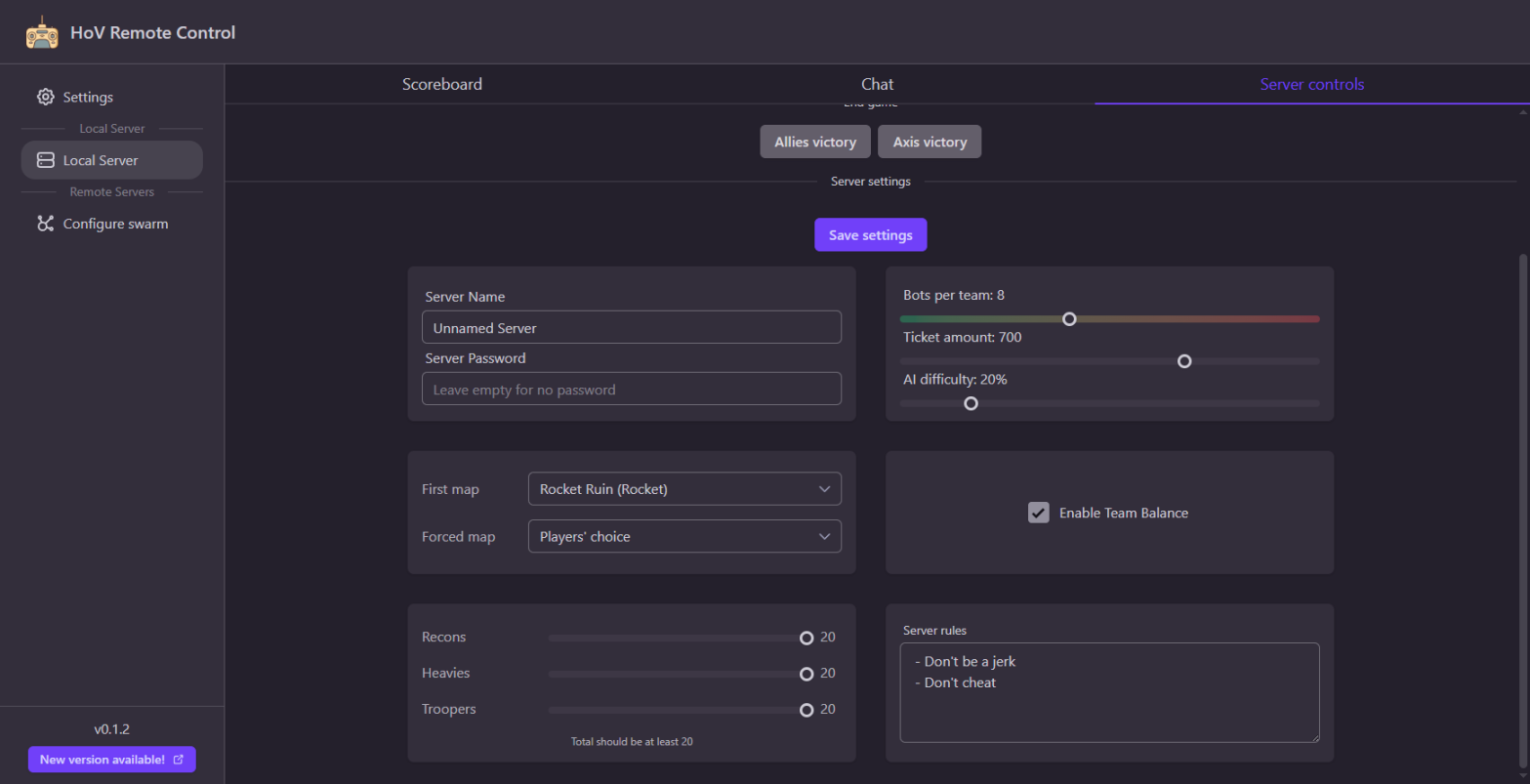Screen dimensions: 1530x784
Task: Switch to the Chat tab
Action: [x=878, y=84]
